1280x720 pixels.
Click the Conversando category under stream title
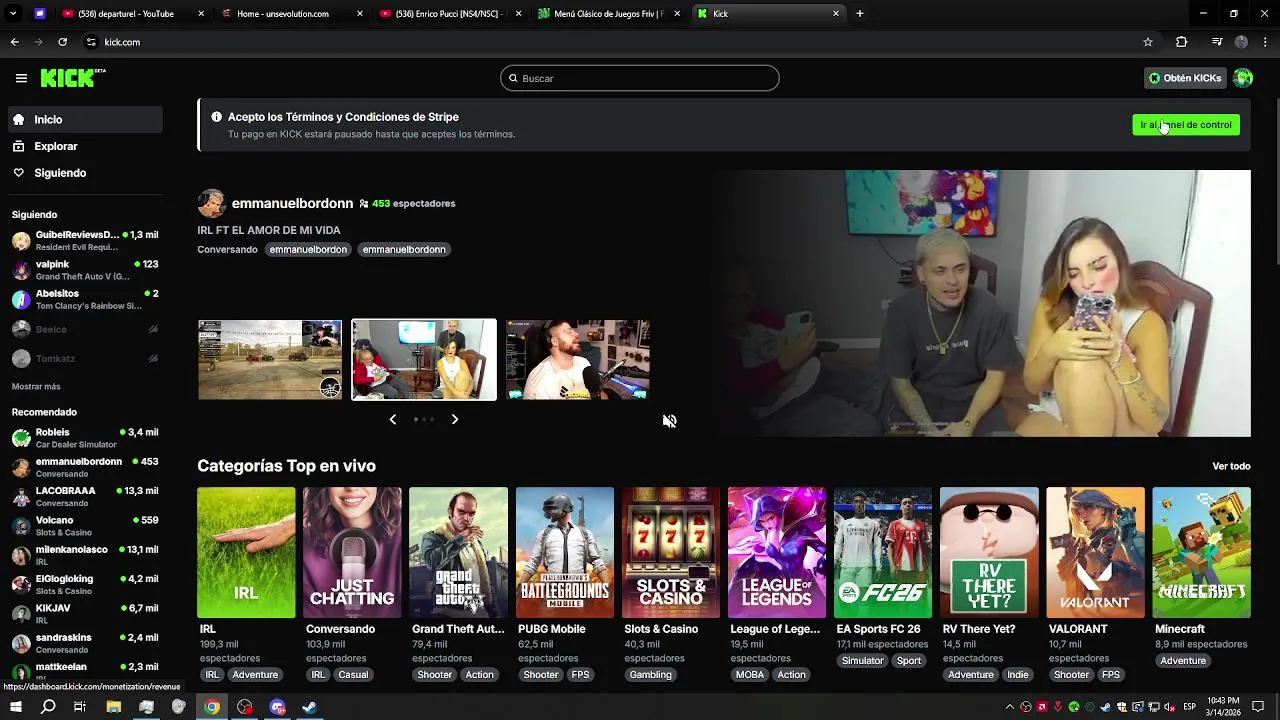pos(227,249)
